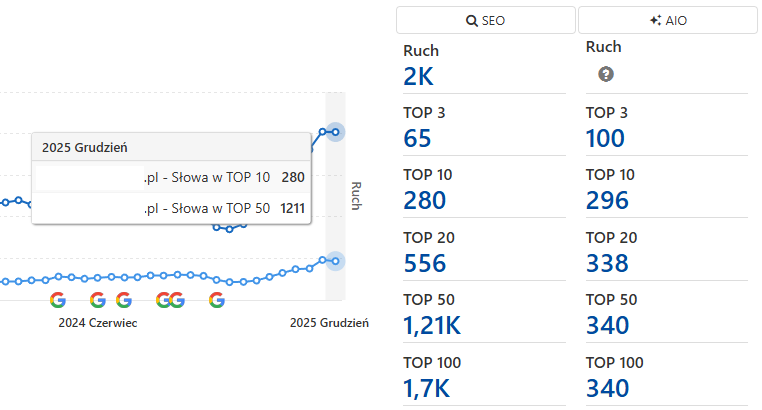Open AIO TOP 3 value 100
Image resolution: width=762 pixels, height=410 pixels.
pyautogui.click(x=605, y=139)
